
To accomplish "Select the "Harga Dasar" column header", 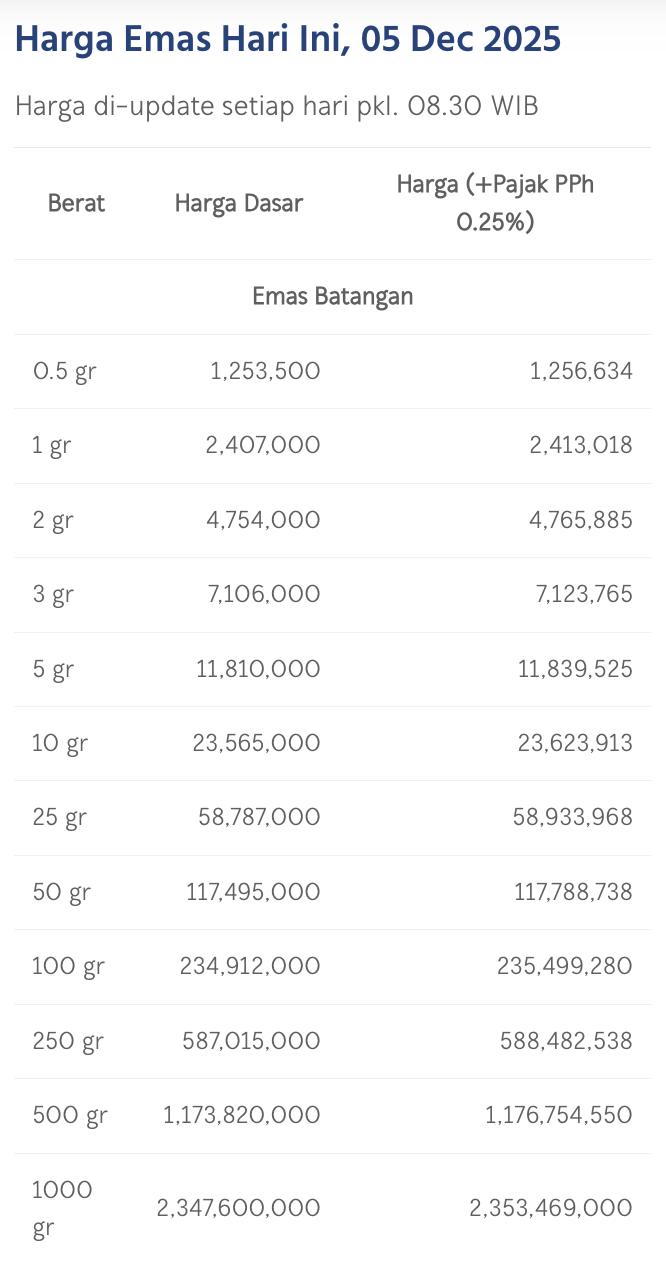I will coord(238,203).
